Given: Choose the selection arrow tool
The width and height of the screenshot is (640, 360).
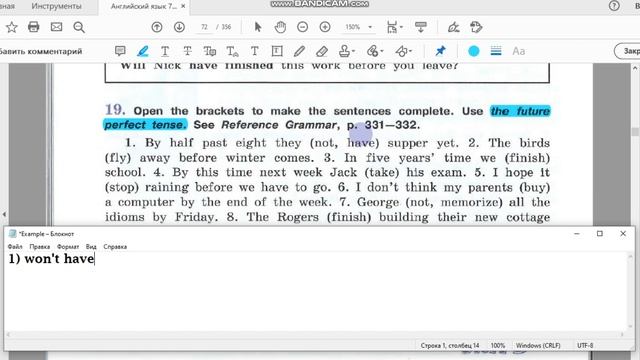Looking at the screenshot, I should coord(258,27).
